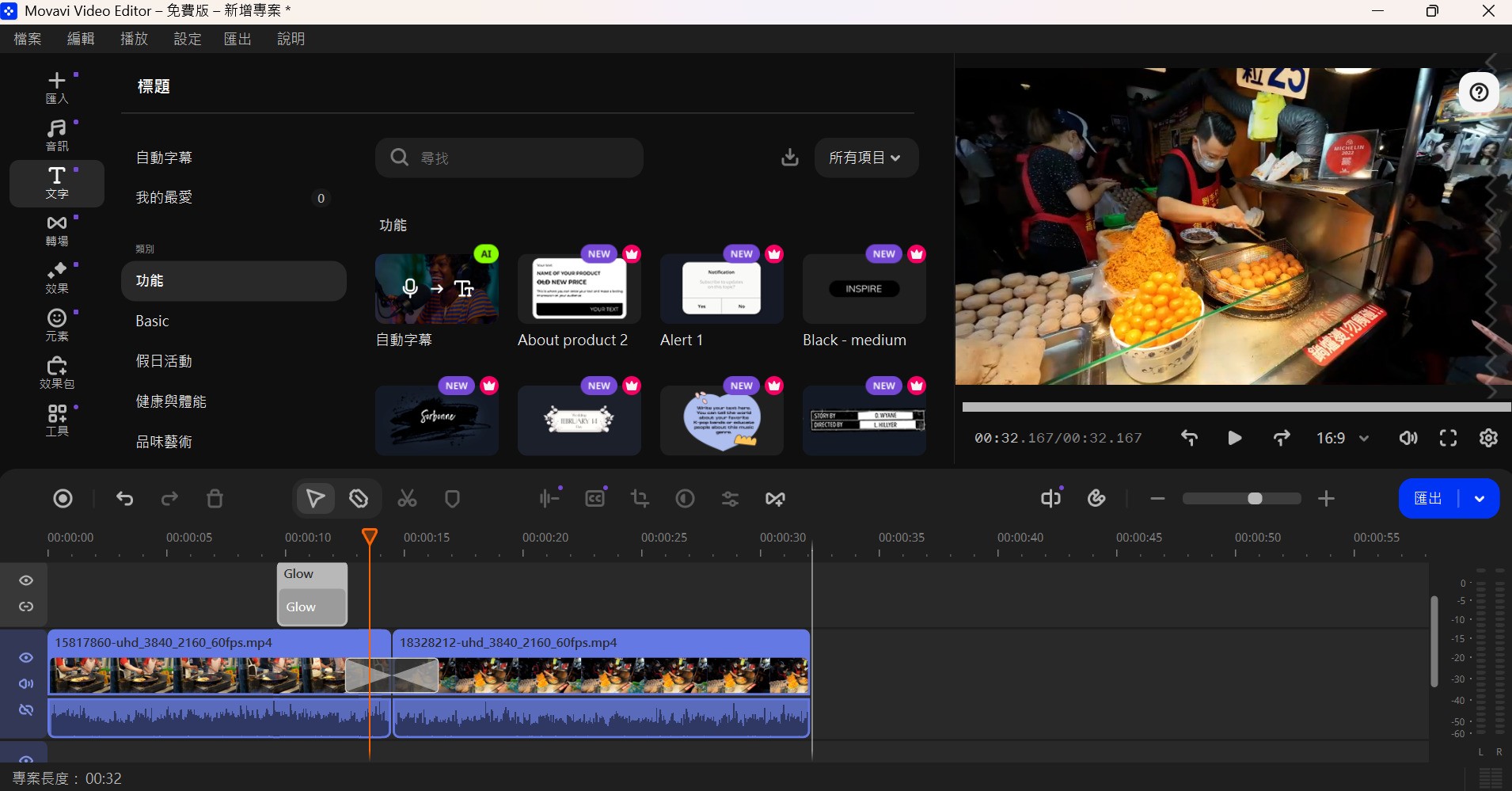The height and width of the screenshot is (791, 1512).
Task: Click the timeline zoom slider handle
Action: (x=1255, y=498)
